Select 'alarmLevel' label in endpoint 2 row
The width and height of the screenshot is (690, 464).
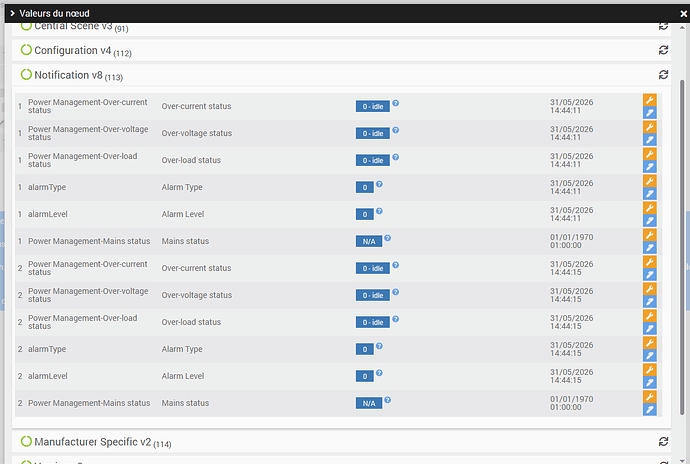pyautogui.click(x=48, y=376)
